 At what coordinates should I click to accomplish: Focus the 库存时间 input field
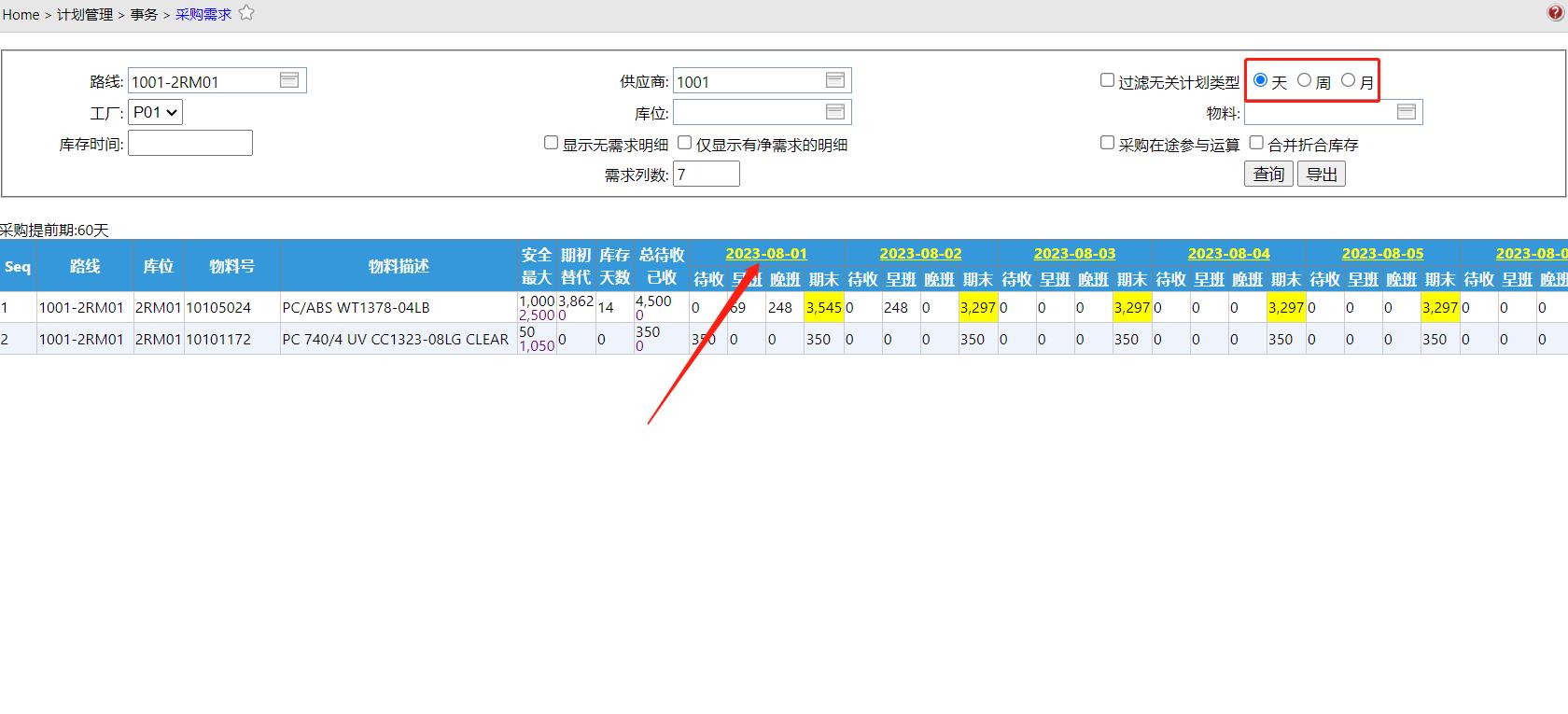[x=190, y=143]
